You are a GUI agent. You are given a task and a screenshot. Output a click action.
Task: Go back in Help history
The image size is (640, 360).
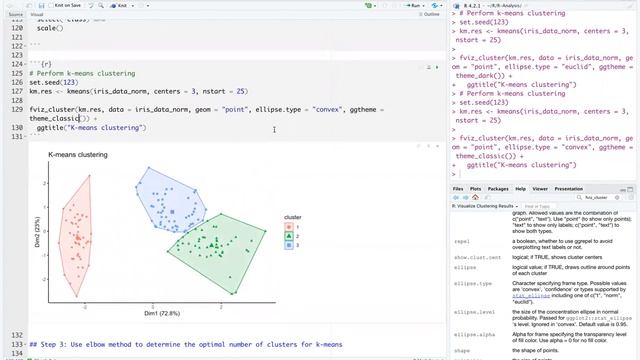coord(456,198)
